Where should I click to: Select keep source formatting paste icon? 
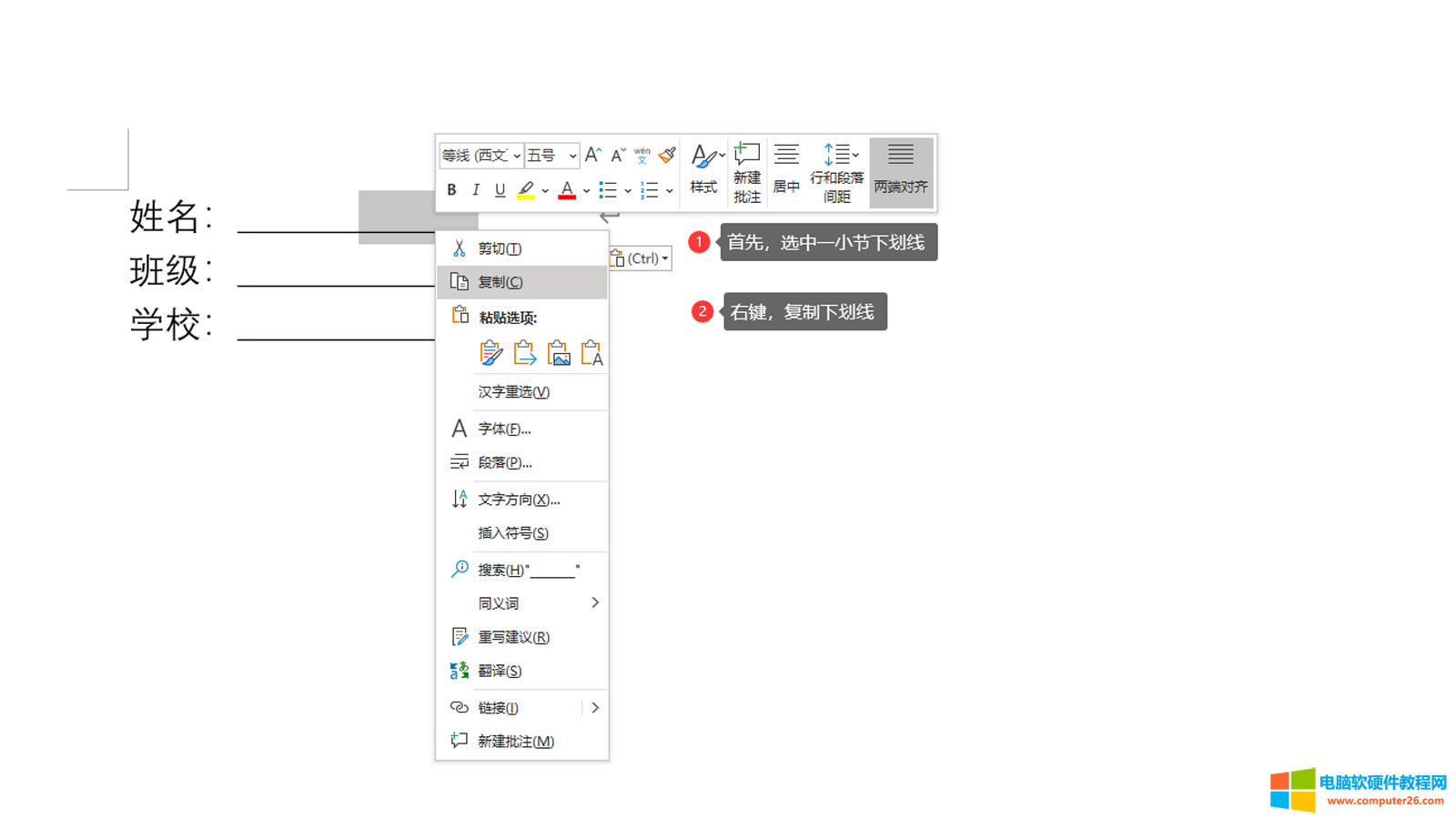[x=490, y=353]
